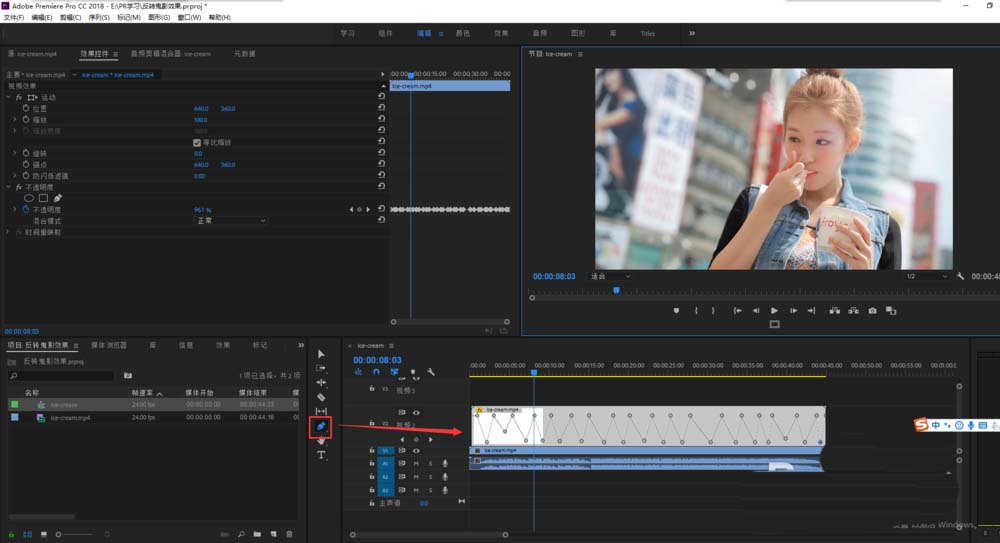Image resolution: width=1000 pixels, height=543 pixels.
Task: Click Step Back 1 Frame button
Action: [x=756, y=311]
